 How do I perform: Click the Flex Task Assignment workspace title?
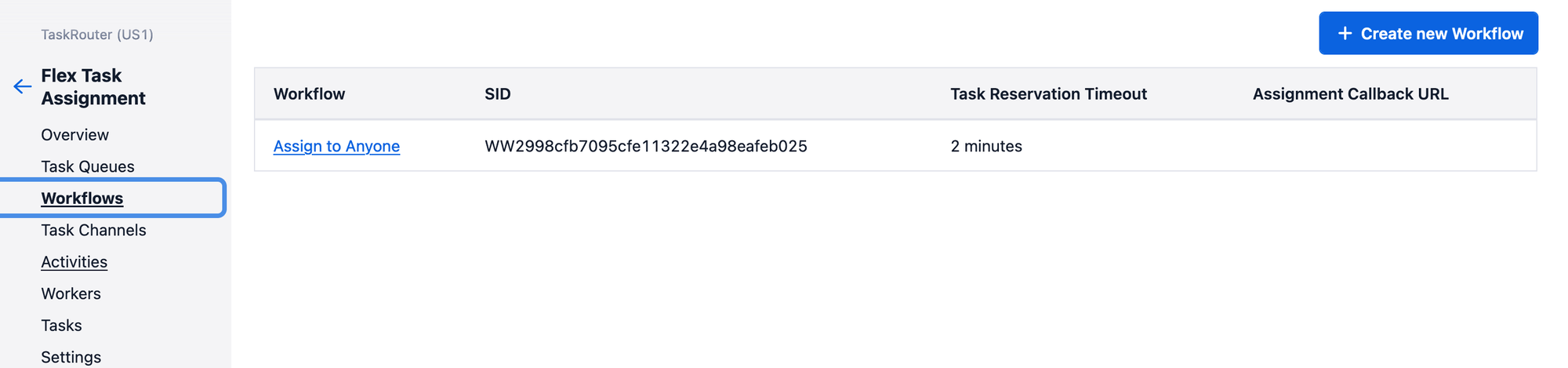(93, 87)
